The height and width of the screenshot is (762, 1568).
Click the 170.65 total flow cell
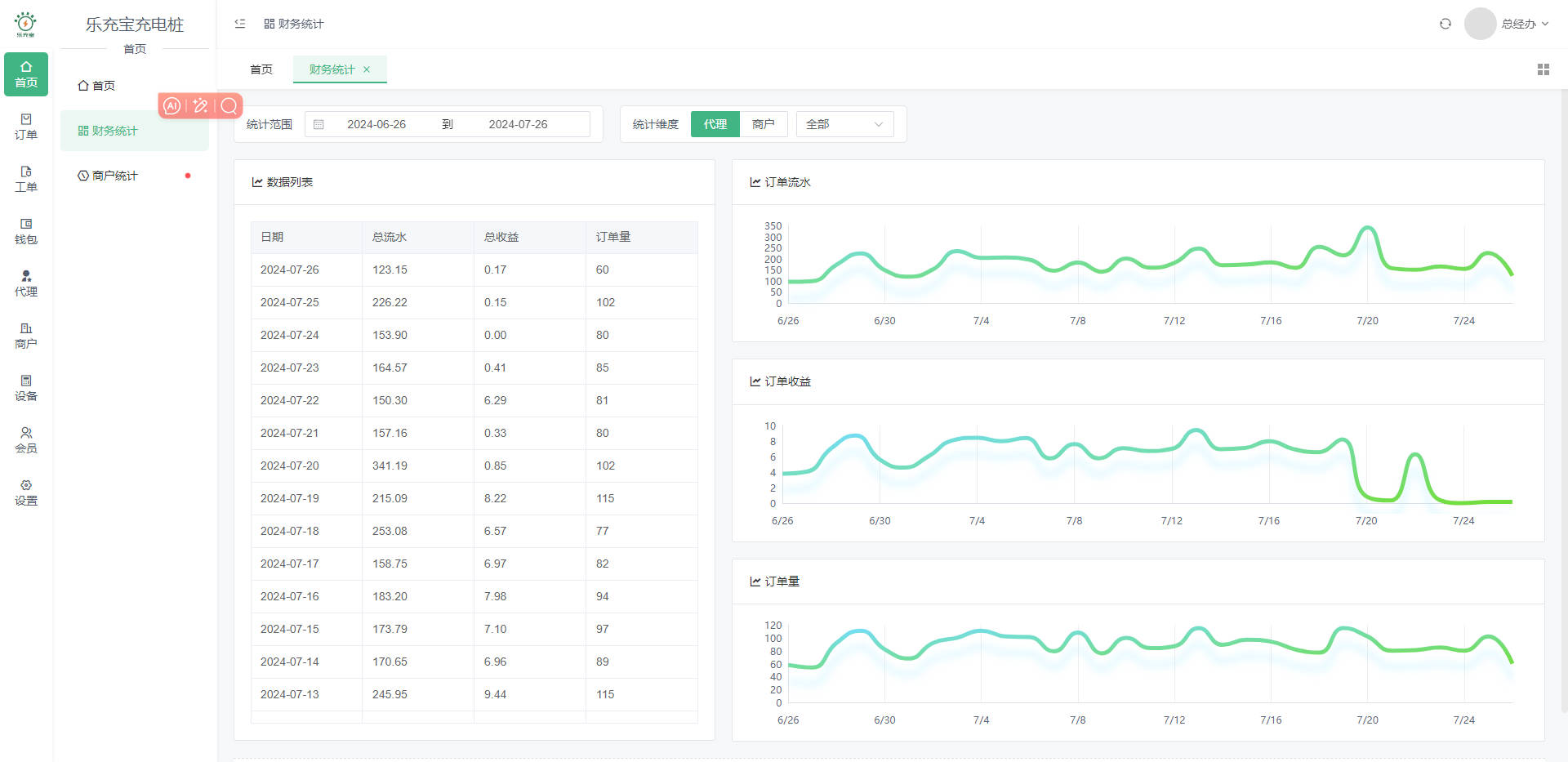coord(418,662)
